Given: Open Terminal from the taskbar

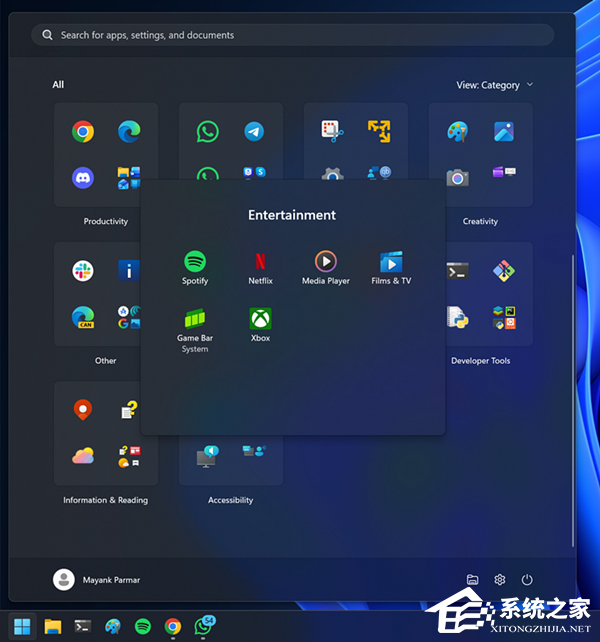Looking at the screenshot, I should (x=82, y=626).
